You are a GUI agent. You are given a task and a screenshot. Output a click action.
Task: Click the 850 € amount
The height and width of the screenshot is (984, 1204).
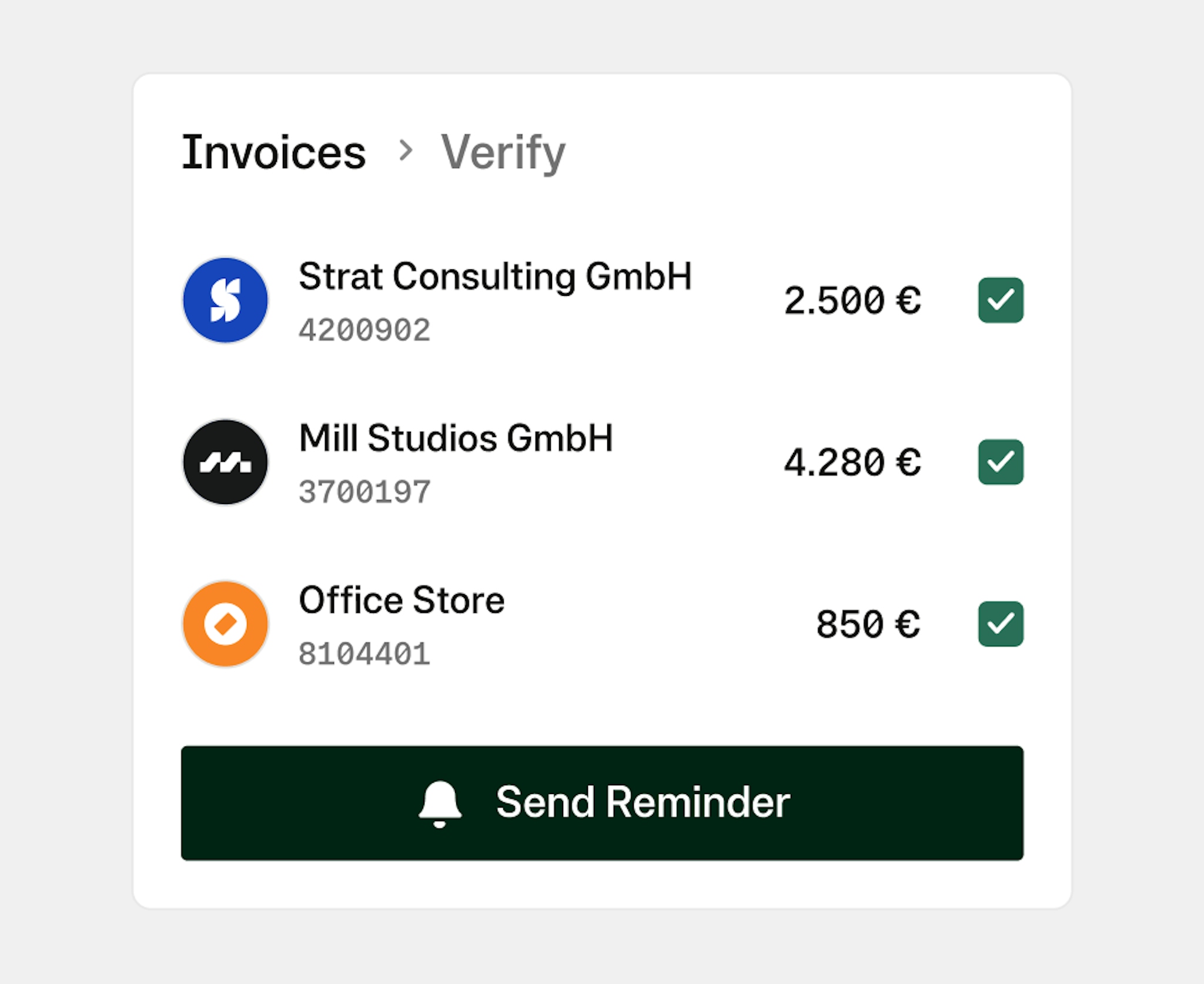(868, 624)
